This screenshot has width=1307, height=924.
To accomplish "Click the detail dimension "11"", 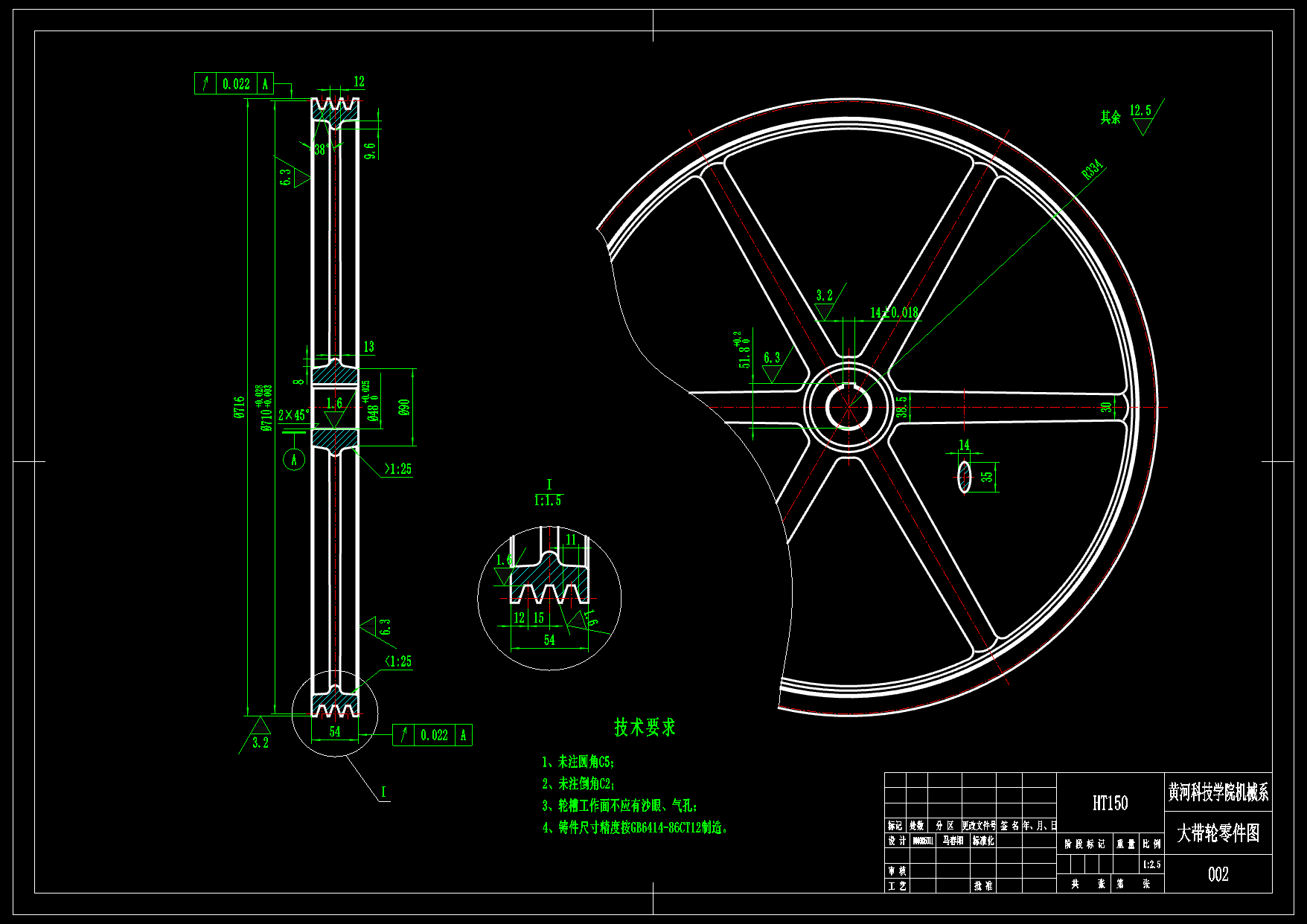I will (571, 539).
